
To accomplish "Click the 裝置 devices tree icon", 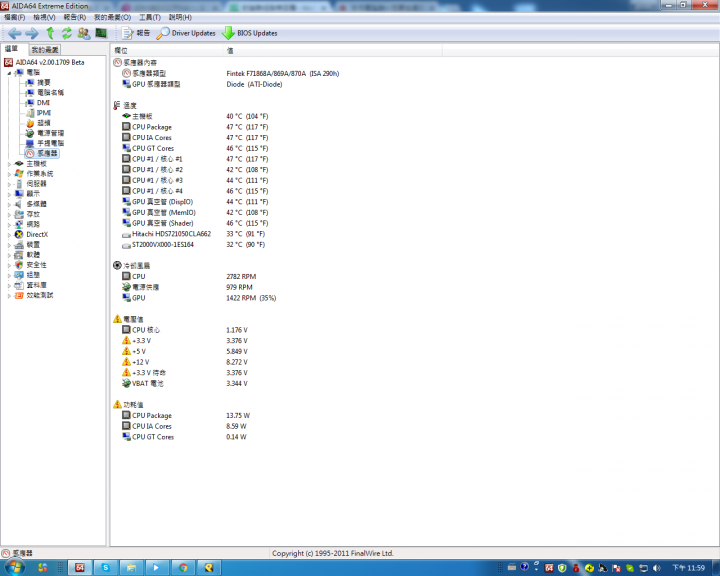I will pyautogui.click(x=19, y=245).
